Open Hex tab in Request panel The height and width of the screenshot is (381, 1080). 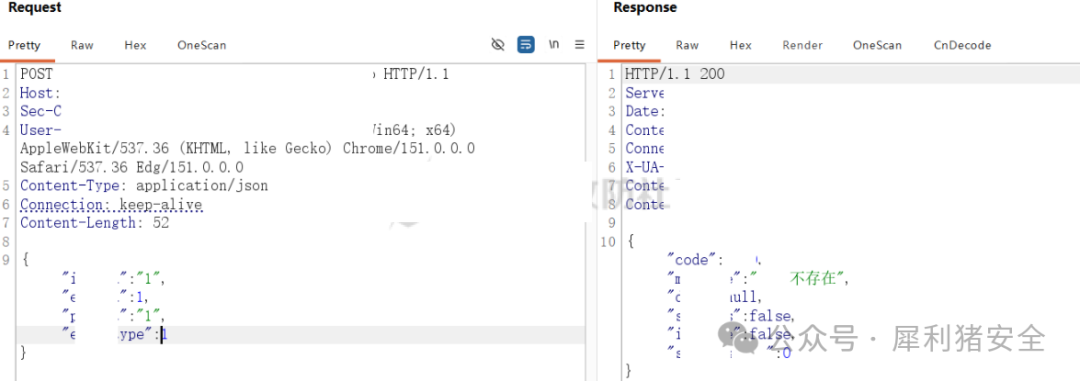tap(135, 45)
